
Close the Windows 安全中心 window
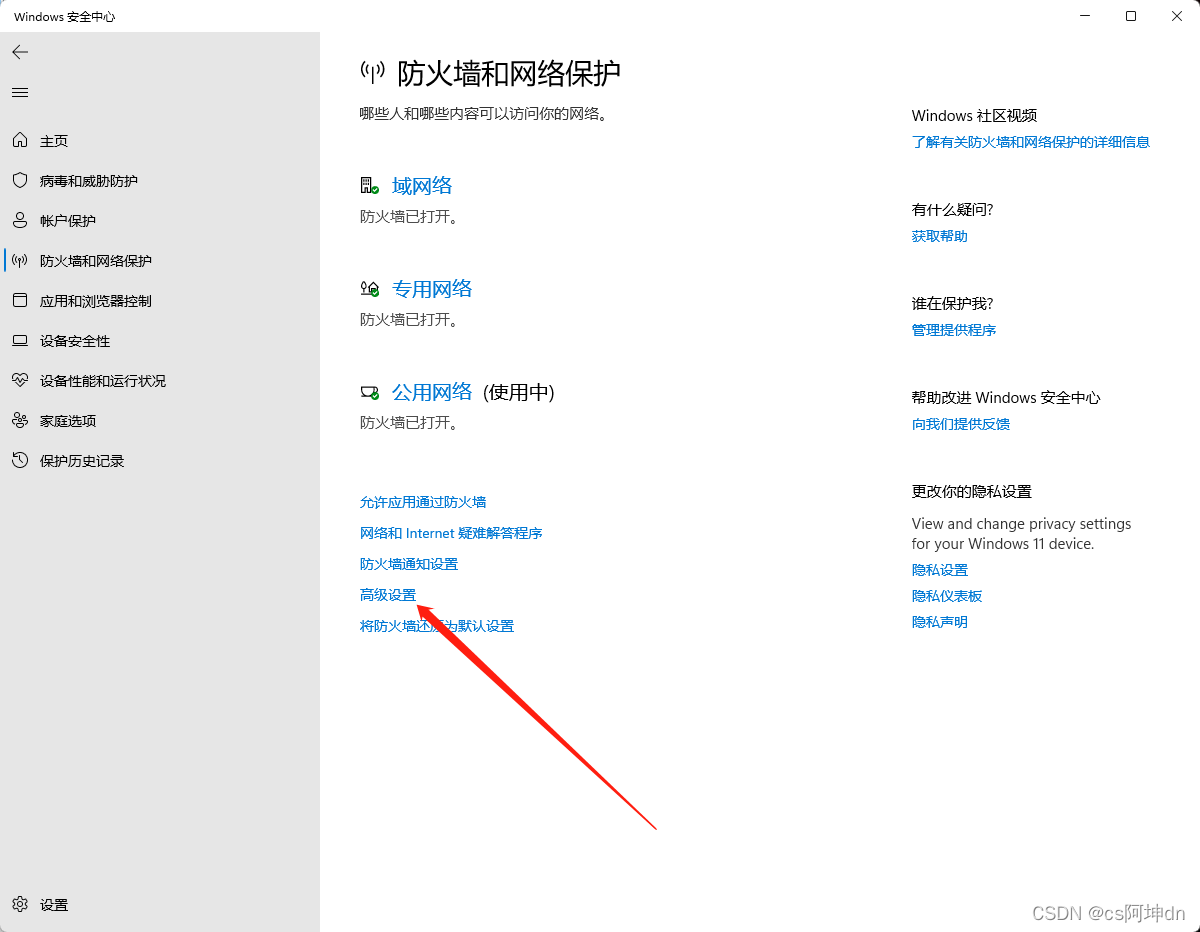[1177, 16]
